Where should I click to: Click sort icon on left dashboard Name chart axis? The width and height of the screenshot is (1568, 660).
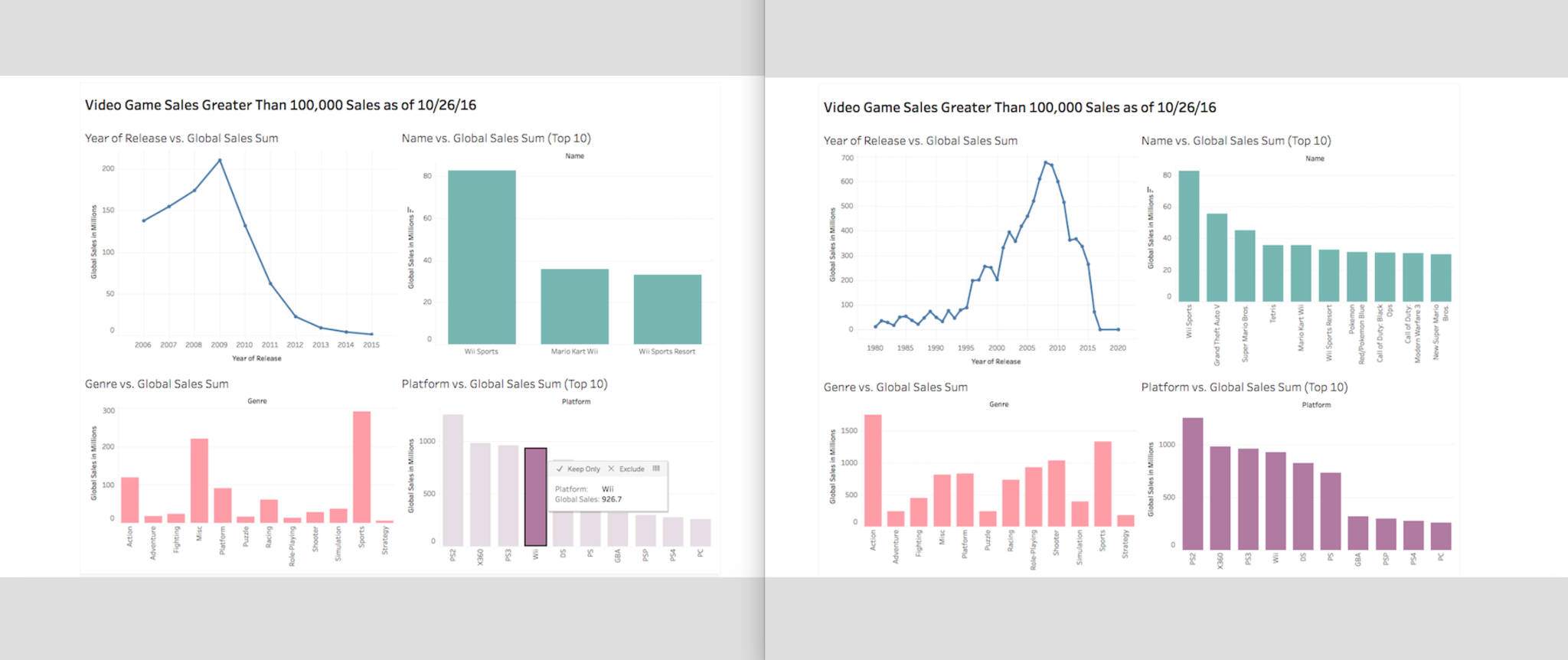tap(411, 209)
